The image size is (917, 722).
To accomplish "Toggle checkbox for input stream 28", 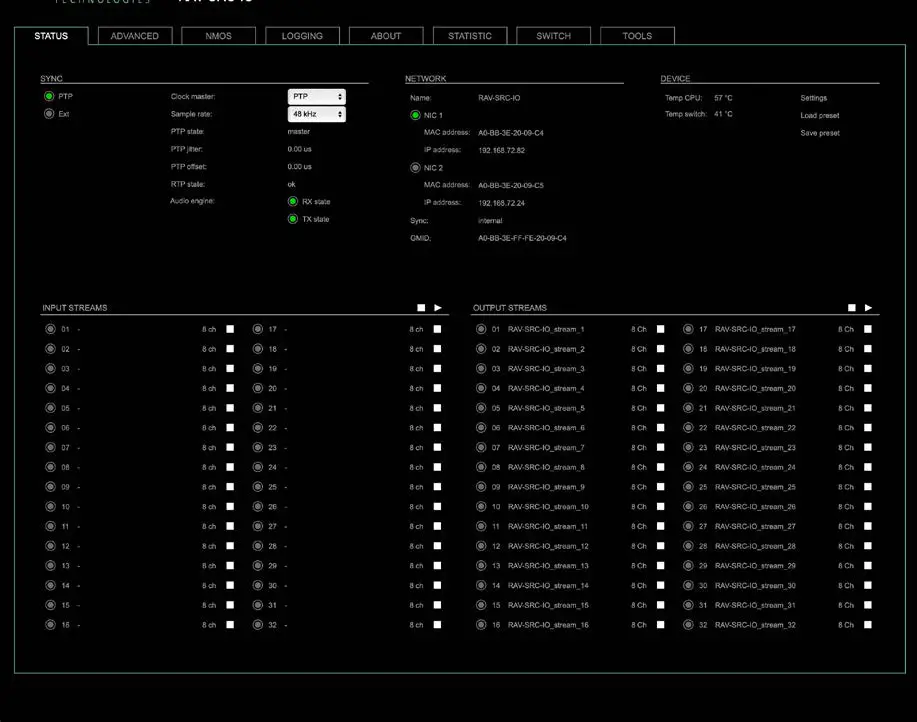I will pos(437,545).
